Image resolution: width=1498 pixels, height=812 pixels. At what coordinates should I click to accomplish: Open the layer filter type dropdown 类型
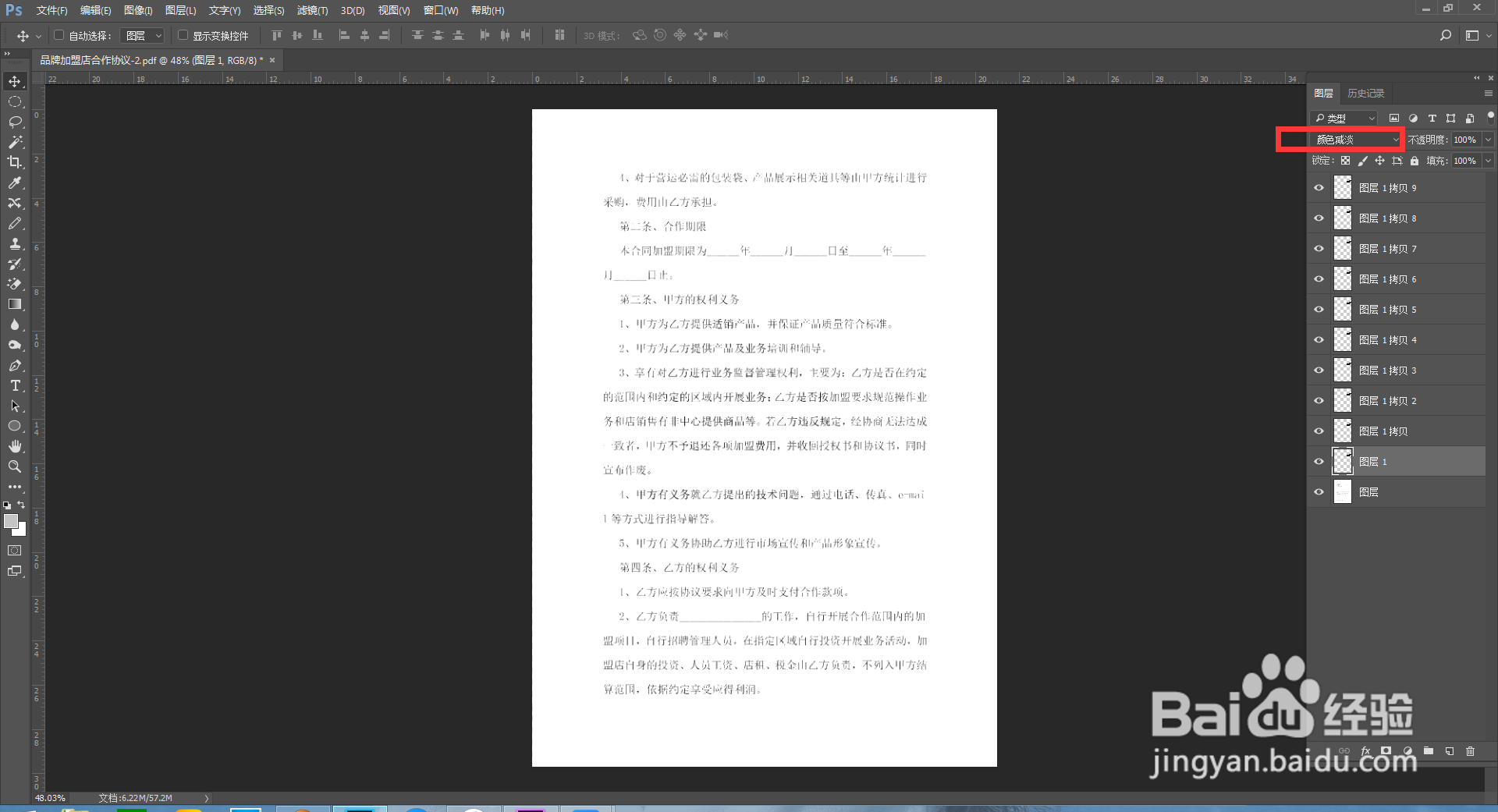[x=1344, y=118]
